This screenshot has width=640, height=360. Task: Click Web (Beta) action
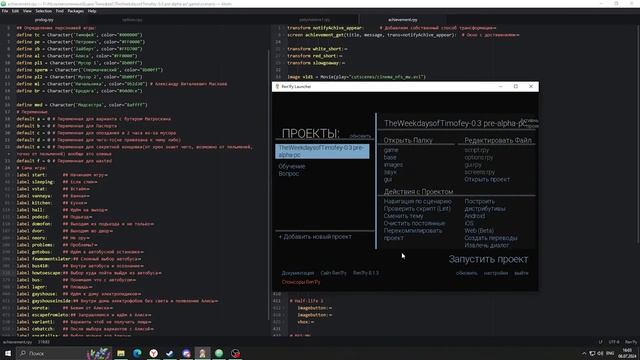[x=479, y=231]
